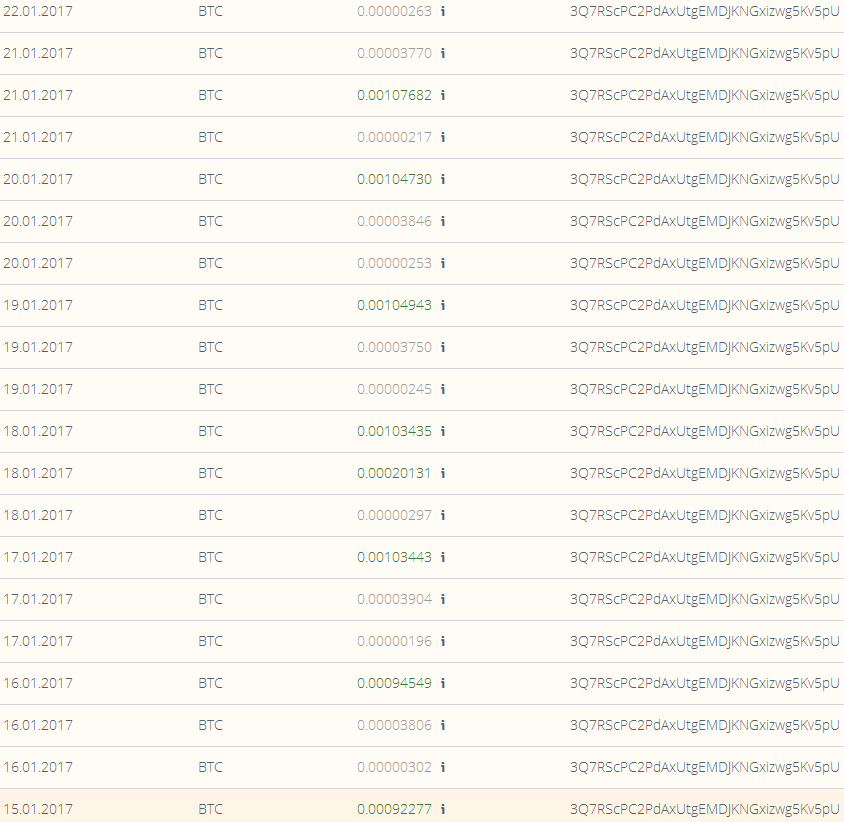The image size is (844, 822).
Task: Select amount 0.00020131
Action: pos(395,473)
